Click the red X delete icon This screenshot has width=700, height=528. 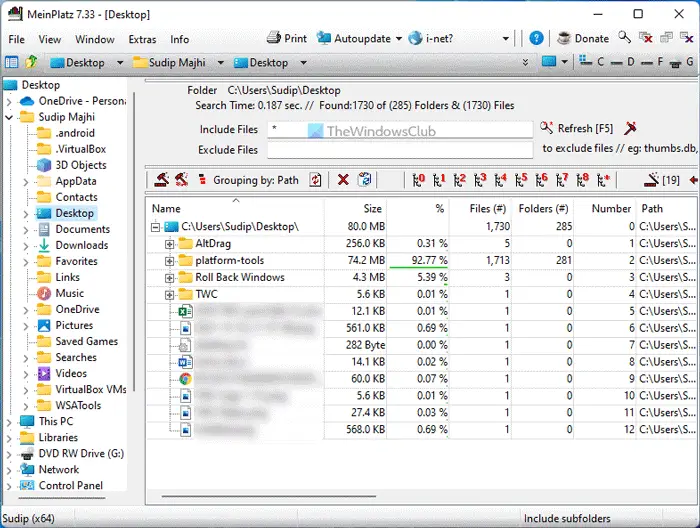pyautogui.click(x=343, y=180)
